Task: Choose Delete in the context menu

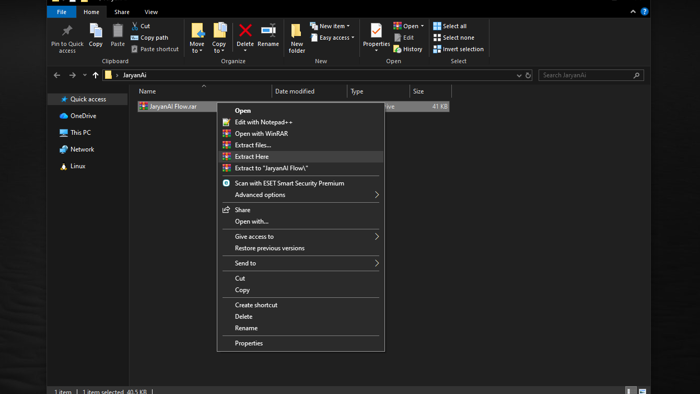Action: [x=301, y=316]
